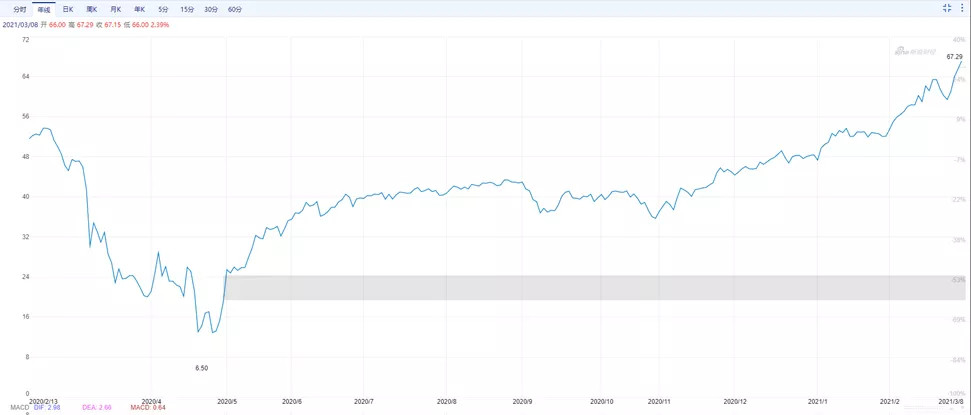Click the 6.50 low price label
This screenshot has height=415, width=971.
(x=202, y=368)
